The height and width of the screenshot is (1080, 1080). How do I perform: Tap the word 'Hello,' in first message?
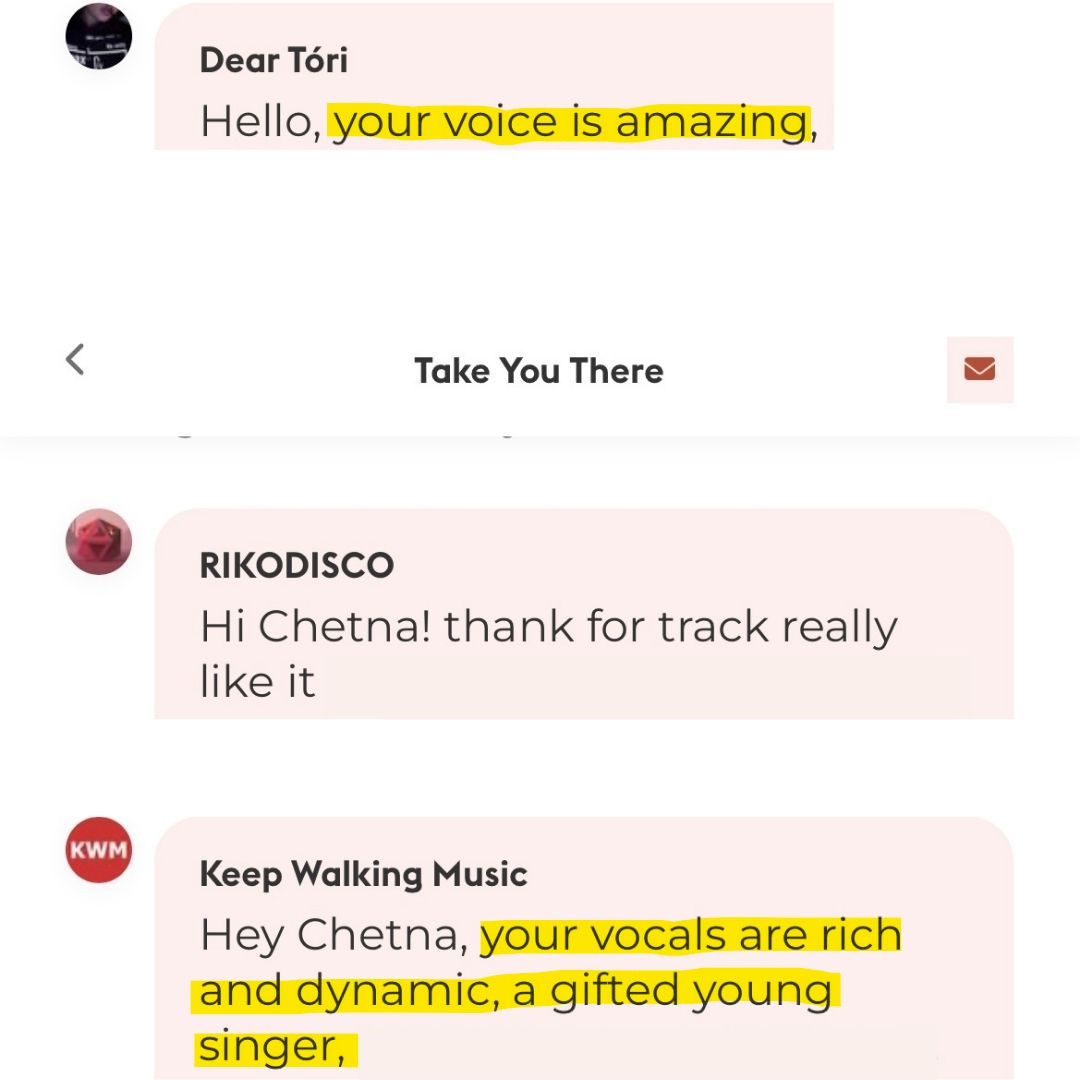coord(260,123)
